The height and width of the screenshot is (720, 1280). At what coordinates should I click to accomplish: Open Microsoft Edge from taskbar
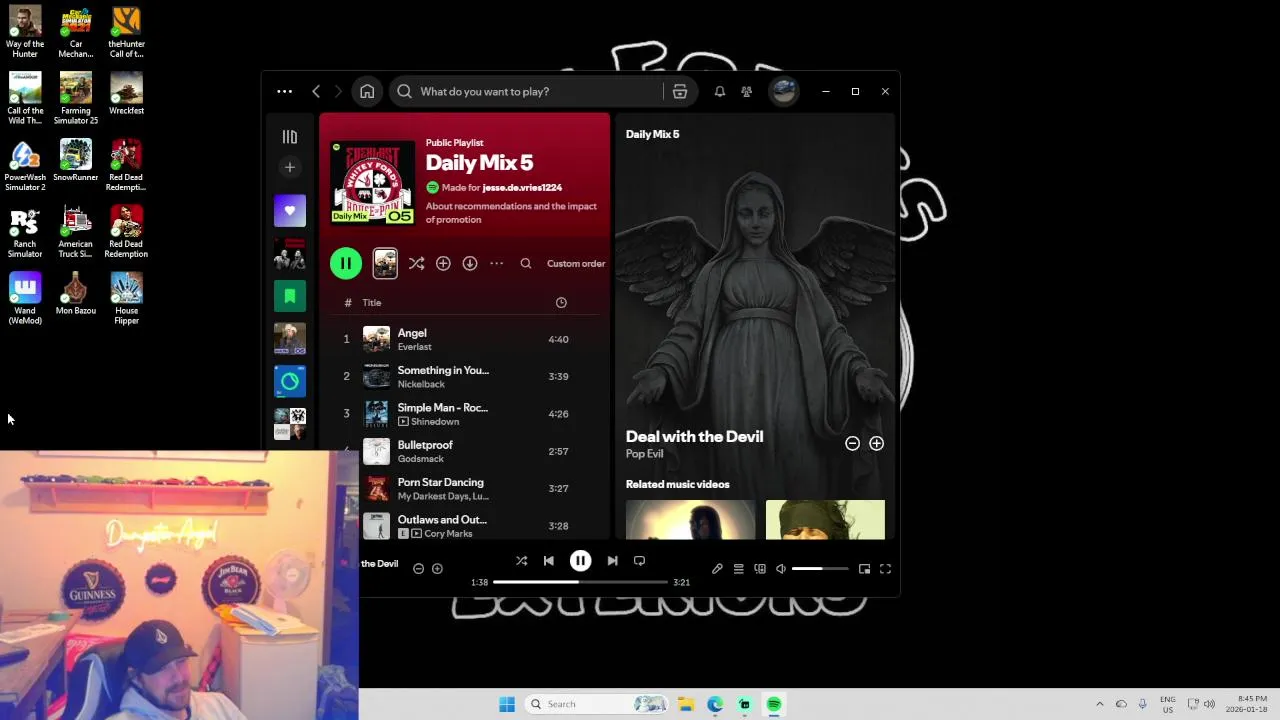coord(715,704)
